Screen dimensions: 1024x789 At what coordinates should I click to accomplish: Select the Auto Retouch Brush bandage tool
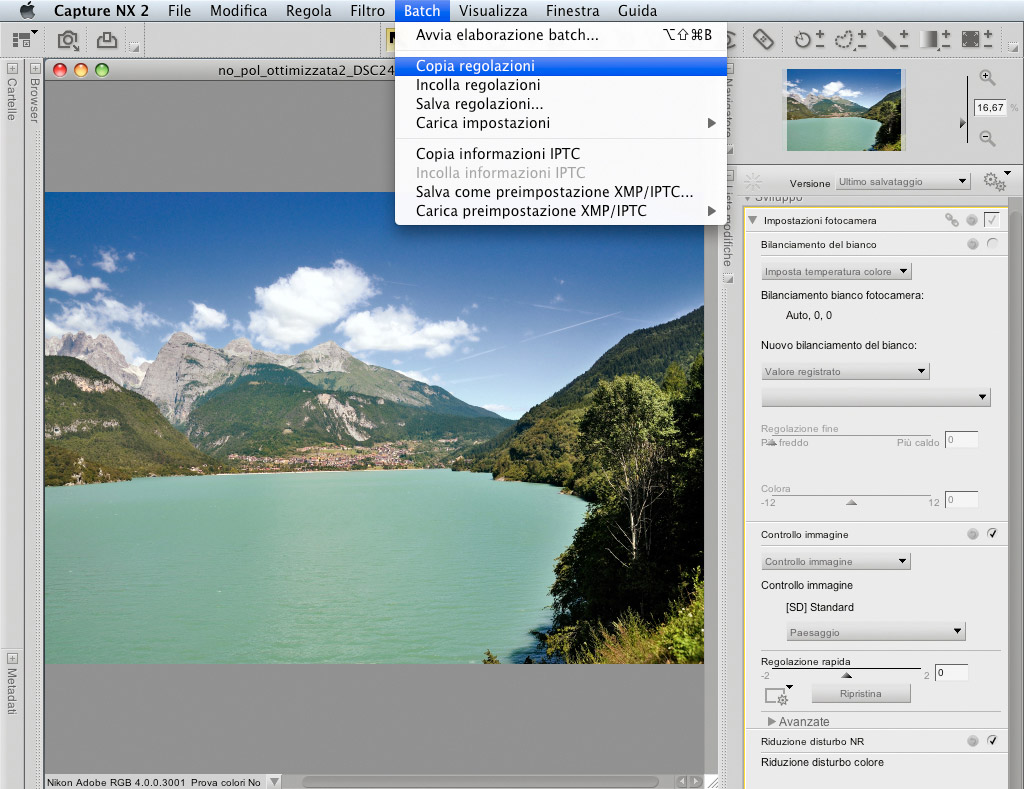click(763, 40)
